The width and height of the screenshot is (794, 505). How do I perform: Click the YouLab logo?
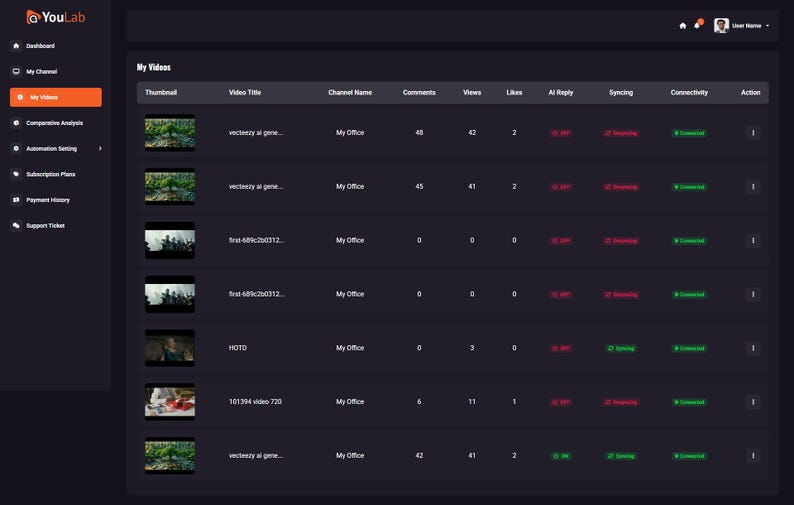(x=56, y=17)
